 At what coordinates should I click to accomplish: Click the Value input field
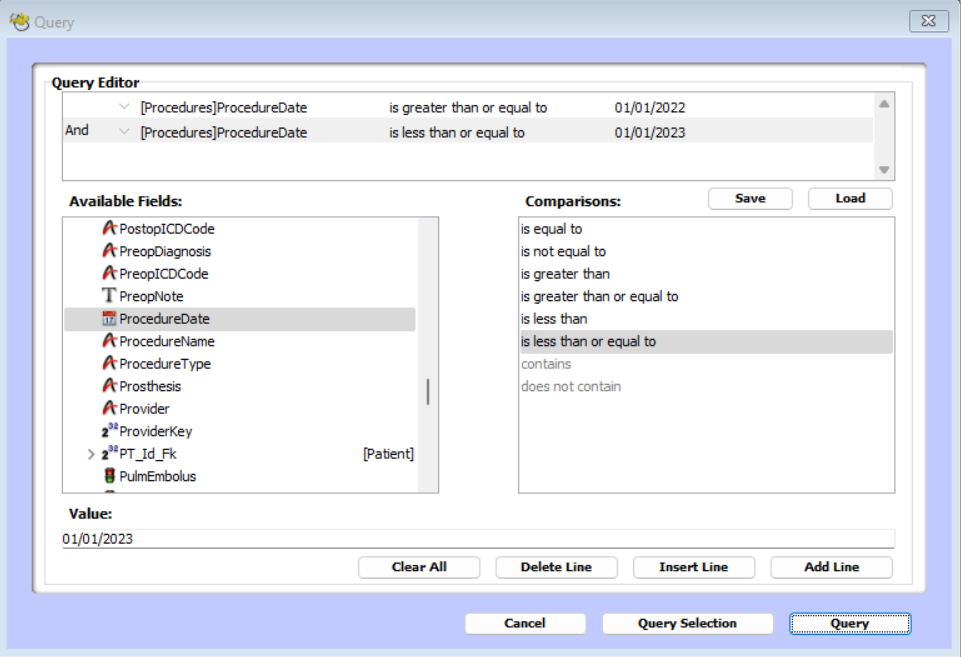coord(478,539)
